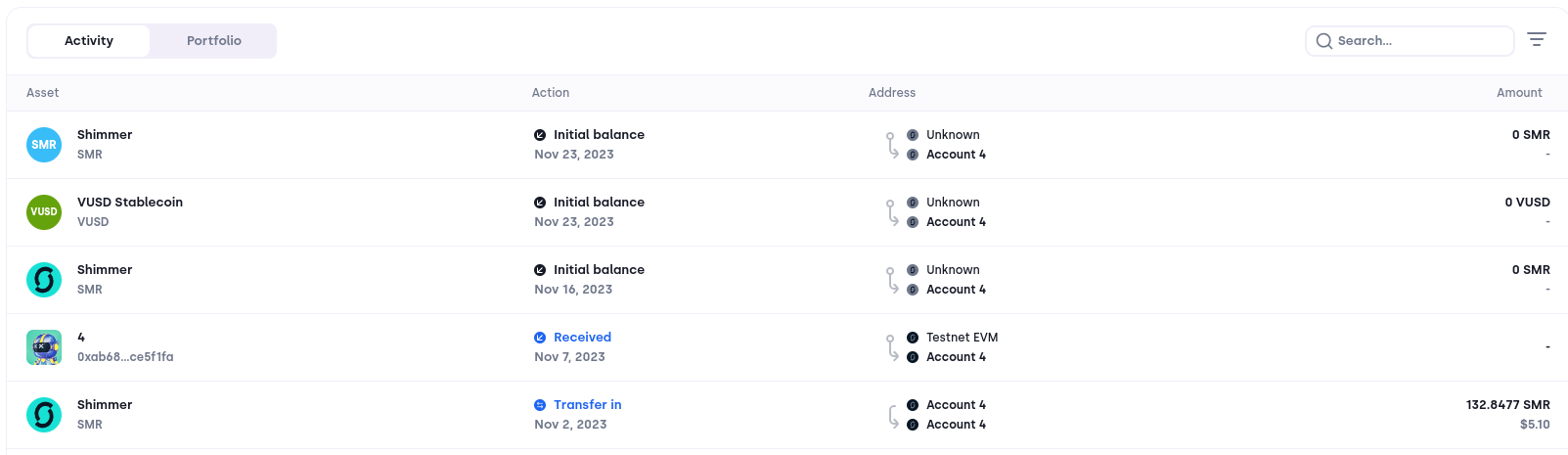This screenshot has width=1568, height=455.
Task: Click the Testnet EVM network icon
Action: tap(913, 338)
